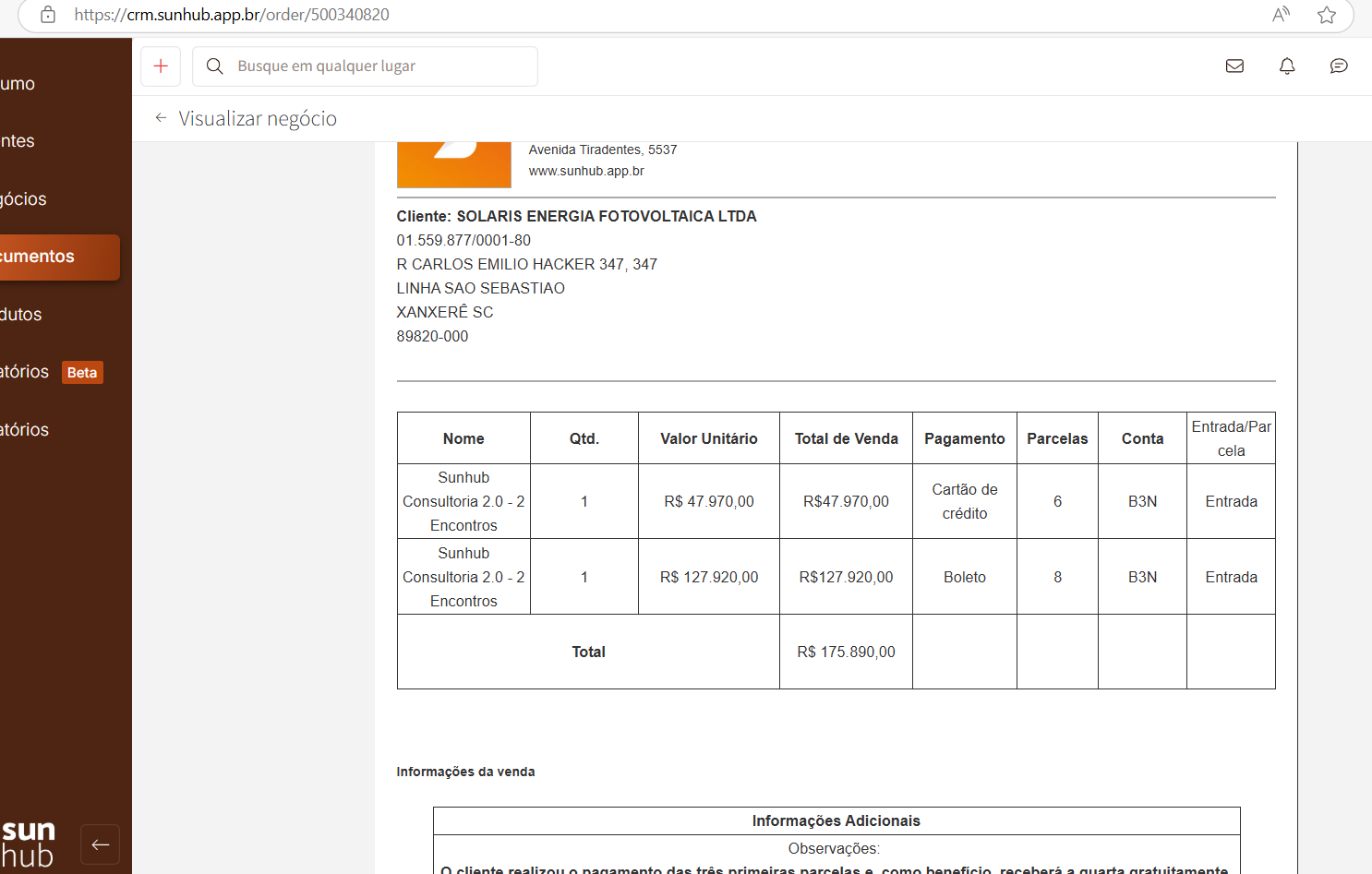Open notifications bell icon
Viewport: 1372px width, 874px height.
click(x=1286, y=66)
